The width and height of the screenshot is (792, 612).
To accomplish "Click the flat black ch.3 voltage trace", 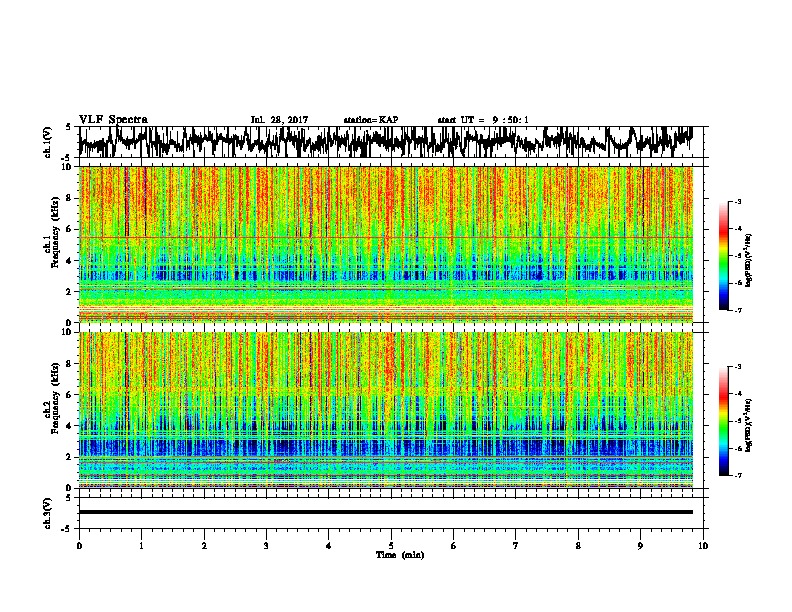I will [x=386, y=512].
